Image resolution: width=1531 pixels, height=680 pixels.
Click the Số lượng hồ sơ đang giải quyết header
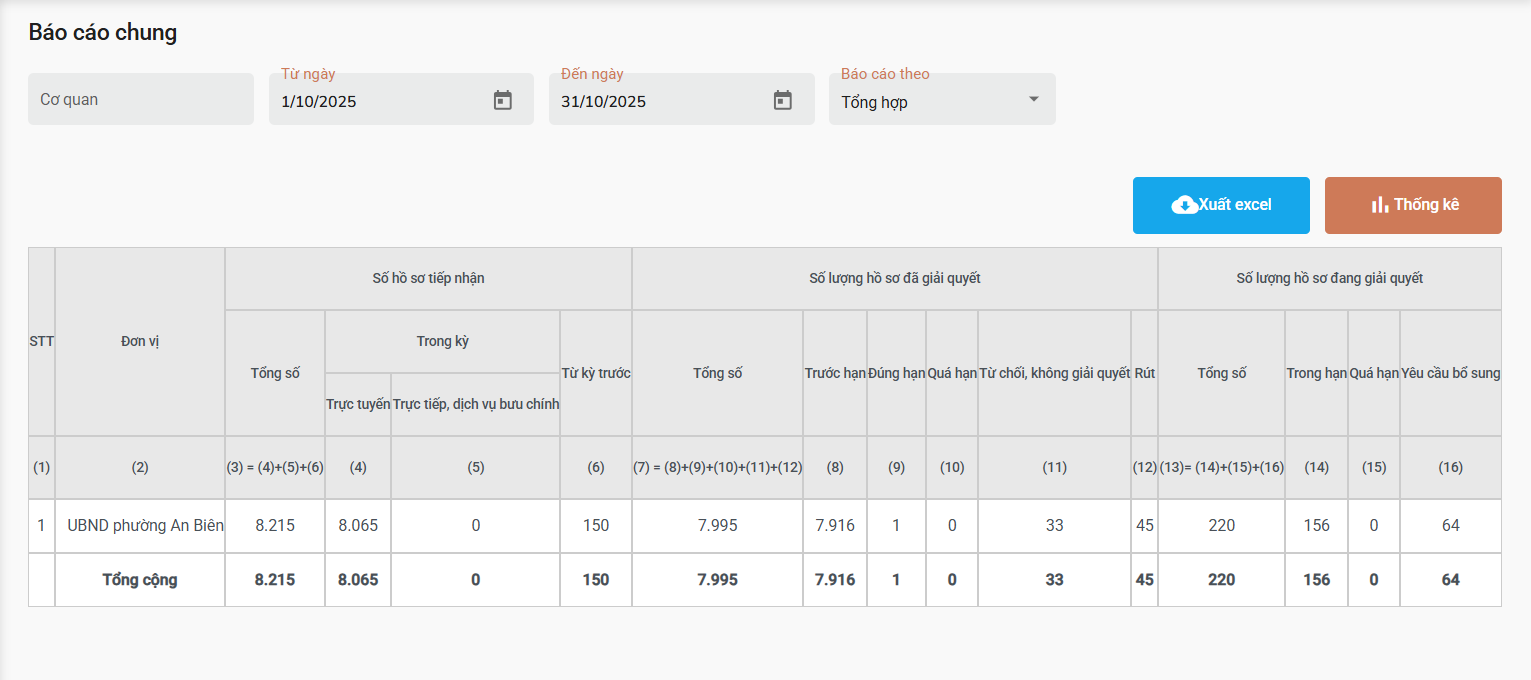point(1329,278)
